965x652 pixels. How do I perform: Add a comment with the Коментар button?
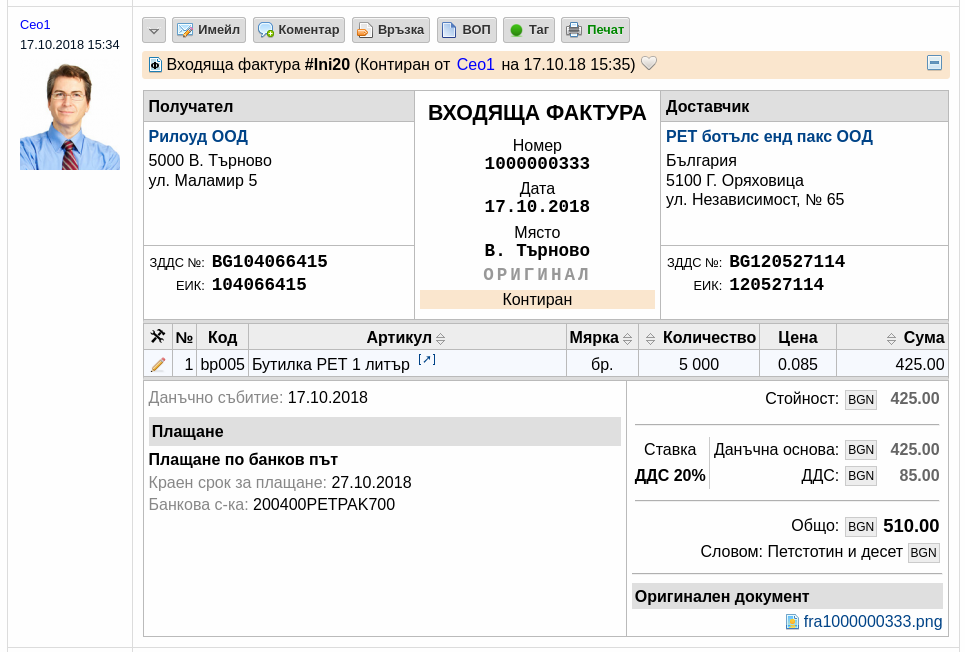click(x=299, y=30)
